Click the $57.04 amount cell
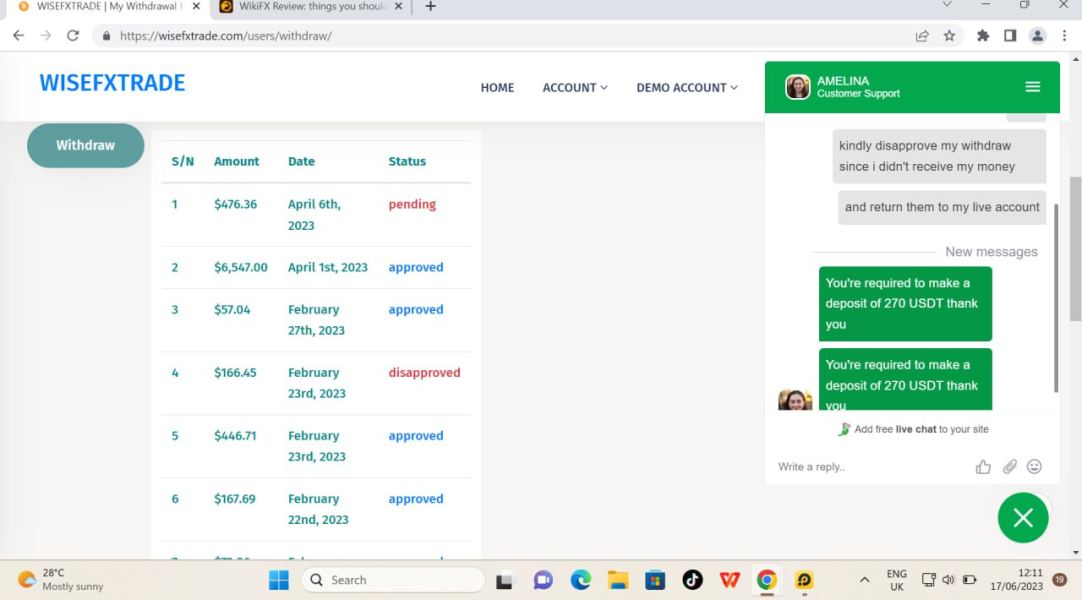This screenshot has height=600, width=1082. 232,310
